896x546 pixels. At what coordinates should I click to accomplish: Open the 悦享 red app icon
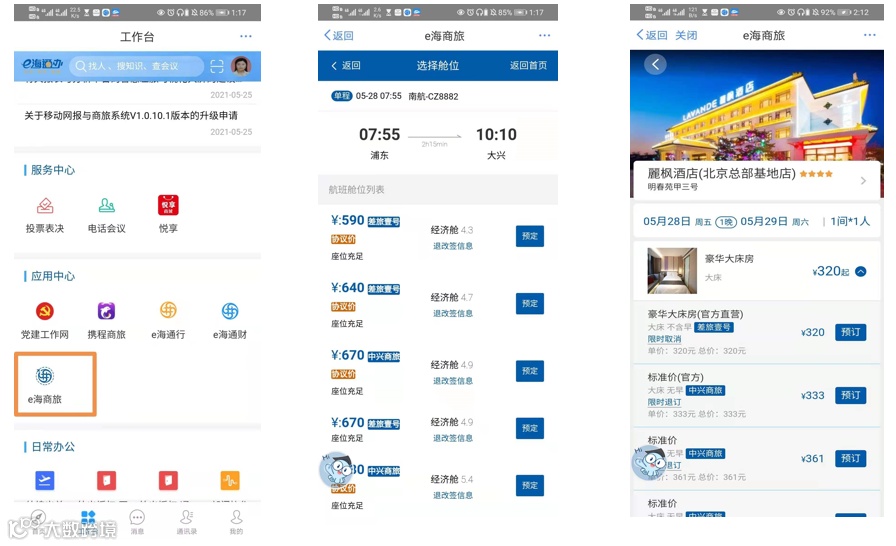click(168, 205)
